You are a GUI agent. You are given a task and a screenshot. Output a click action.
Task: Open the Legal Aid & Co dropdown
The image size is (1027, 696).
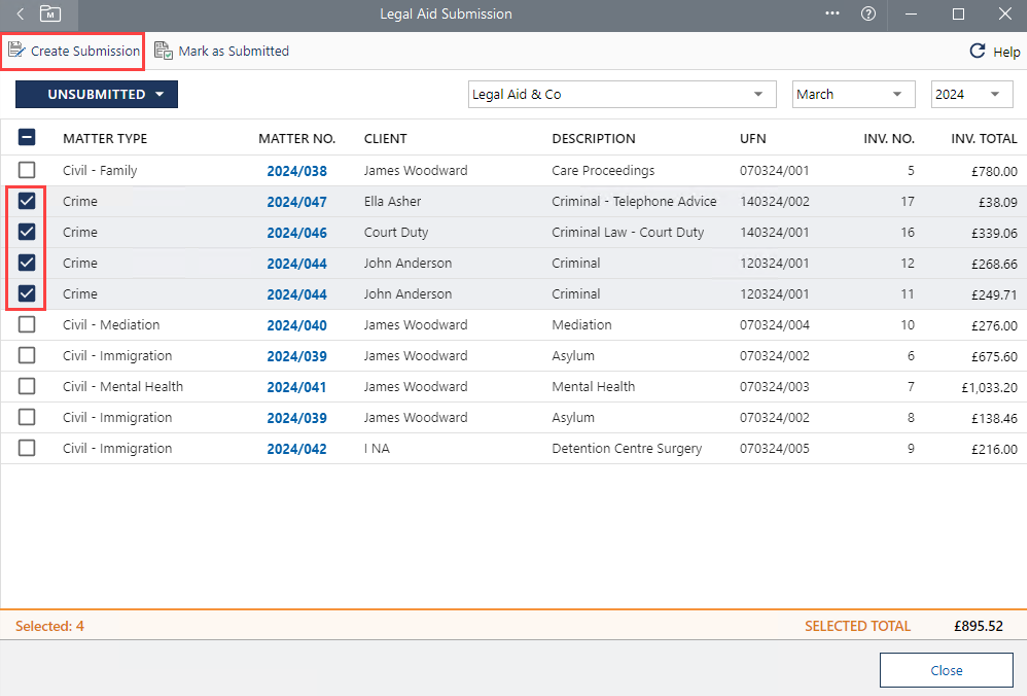click(x=622, y=94)
